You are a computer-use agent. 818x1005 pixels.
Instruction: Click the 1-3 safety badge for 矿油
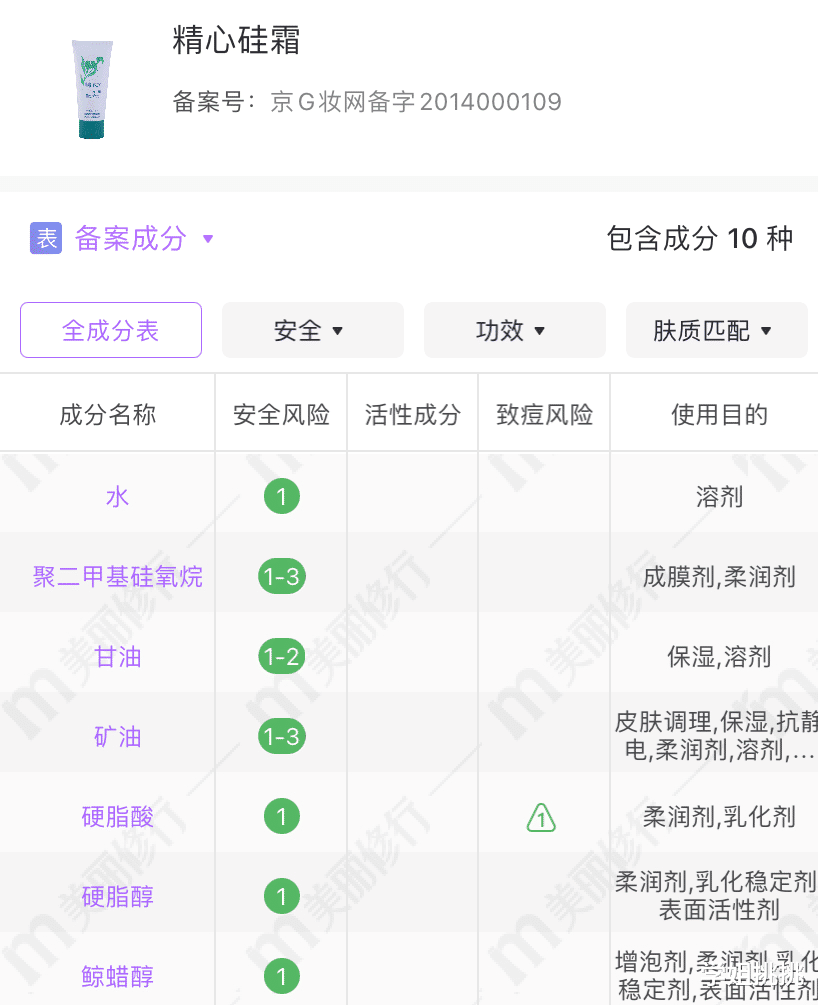(x=281, y=737)
